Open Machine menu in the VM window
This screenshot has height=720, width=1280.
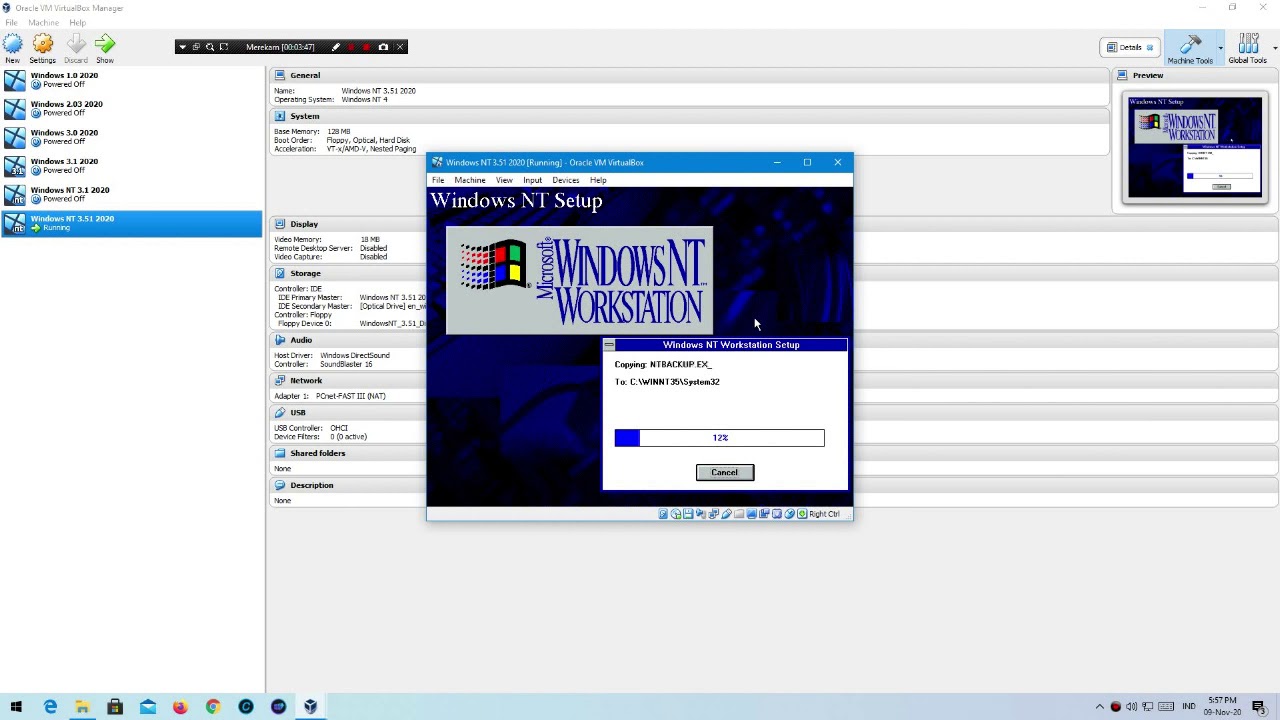click(x=470, y=180)
